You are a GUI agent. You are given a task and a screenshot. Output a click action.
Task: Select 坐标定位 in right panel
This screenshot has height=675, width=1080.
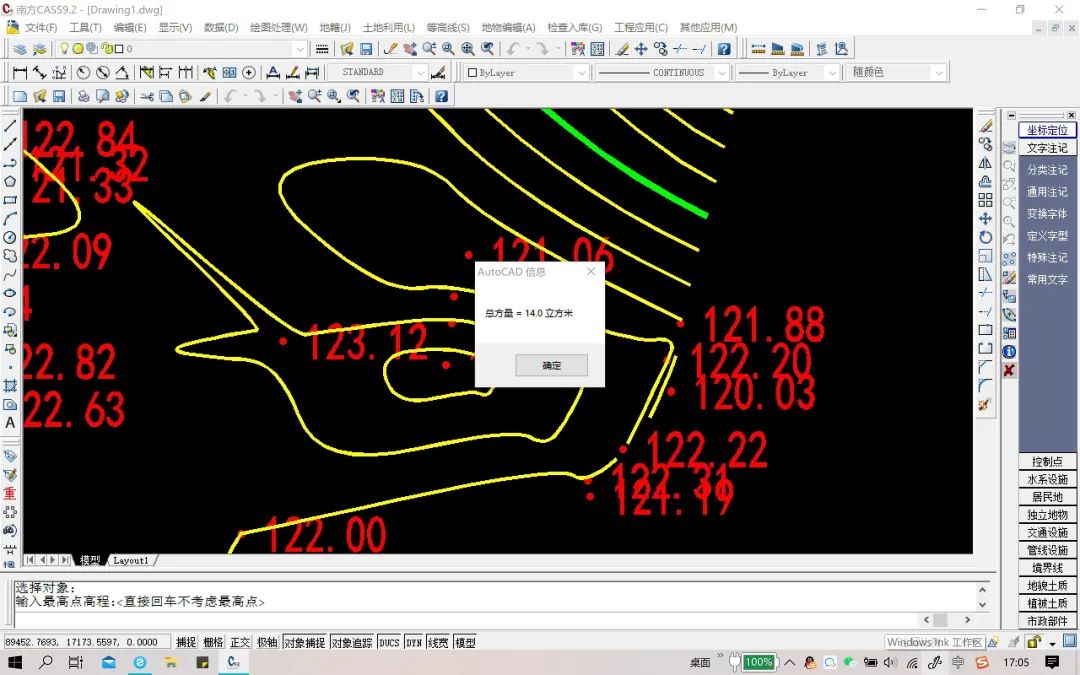click(x=1047, y=129)
